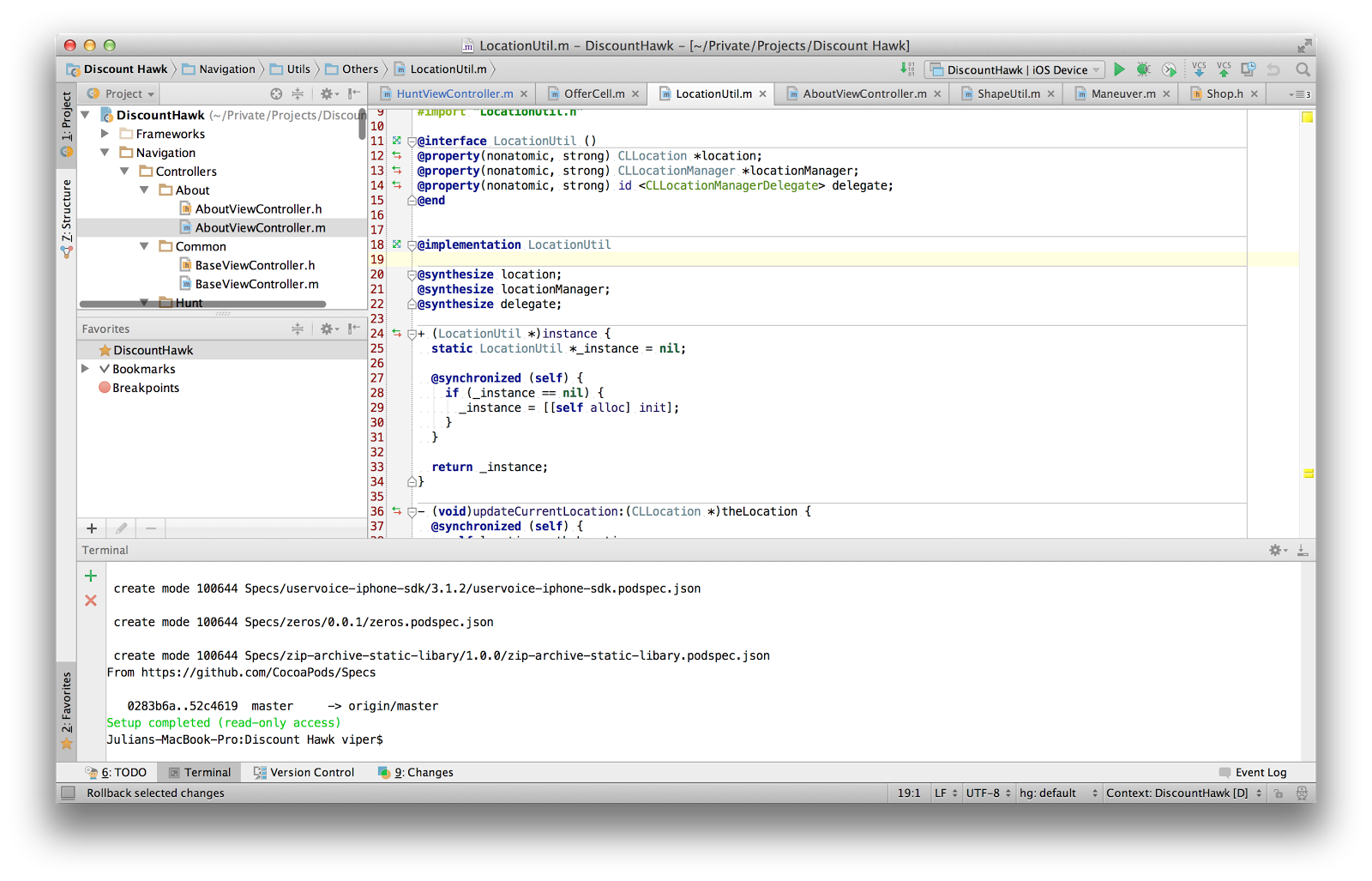Click the yellow warning marker on editor stripe
1372x881 pixels.
click(1308, 474)
